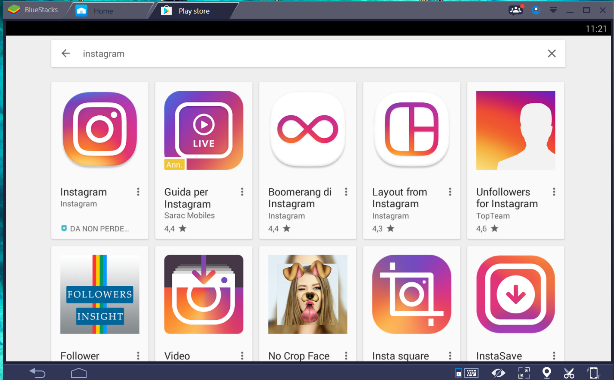Toggle the eye visibility icon in bottom bar
614x380 pixels.
498,373
